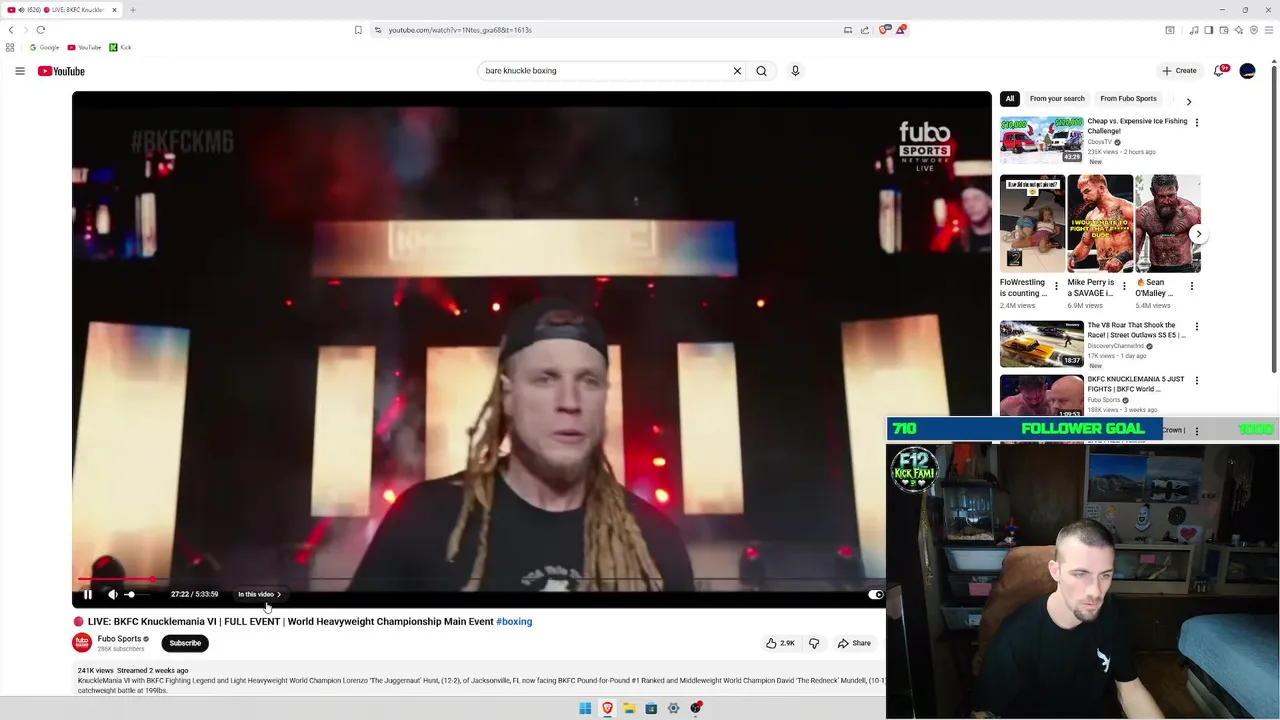1280x720 pixels.
Task: Open the YouTube bookmark in bookmarks bar
Action: click(84, 47)
